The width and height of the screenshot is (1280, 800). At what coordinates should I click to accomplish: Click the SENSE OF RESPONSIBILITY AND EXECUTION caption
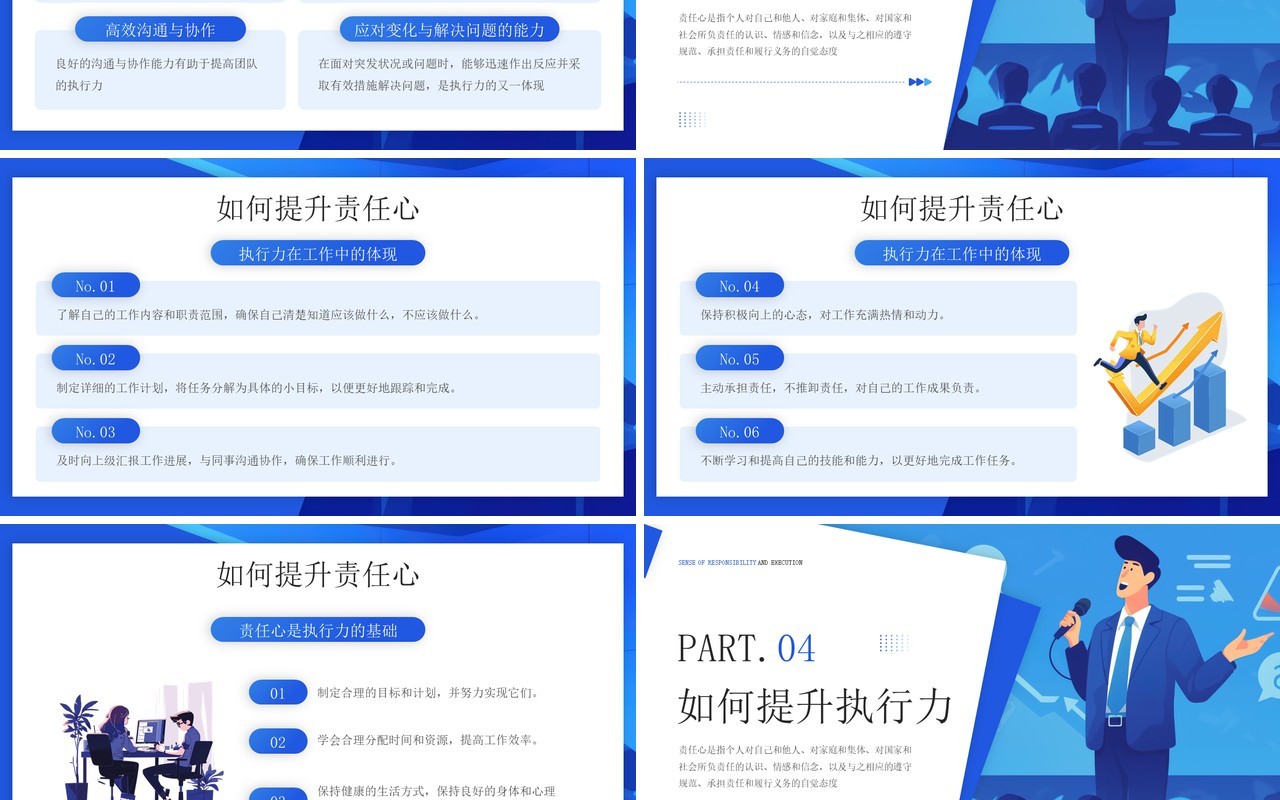coord(740,563)
